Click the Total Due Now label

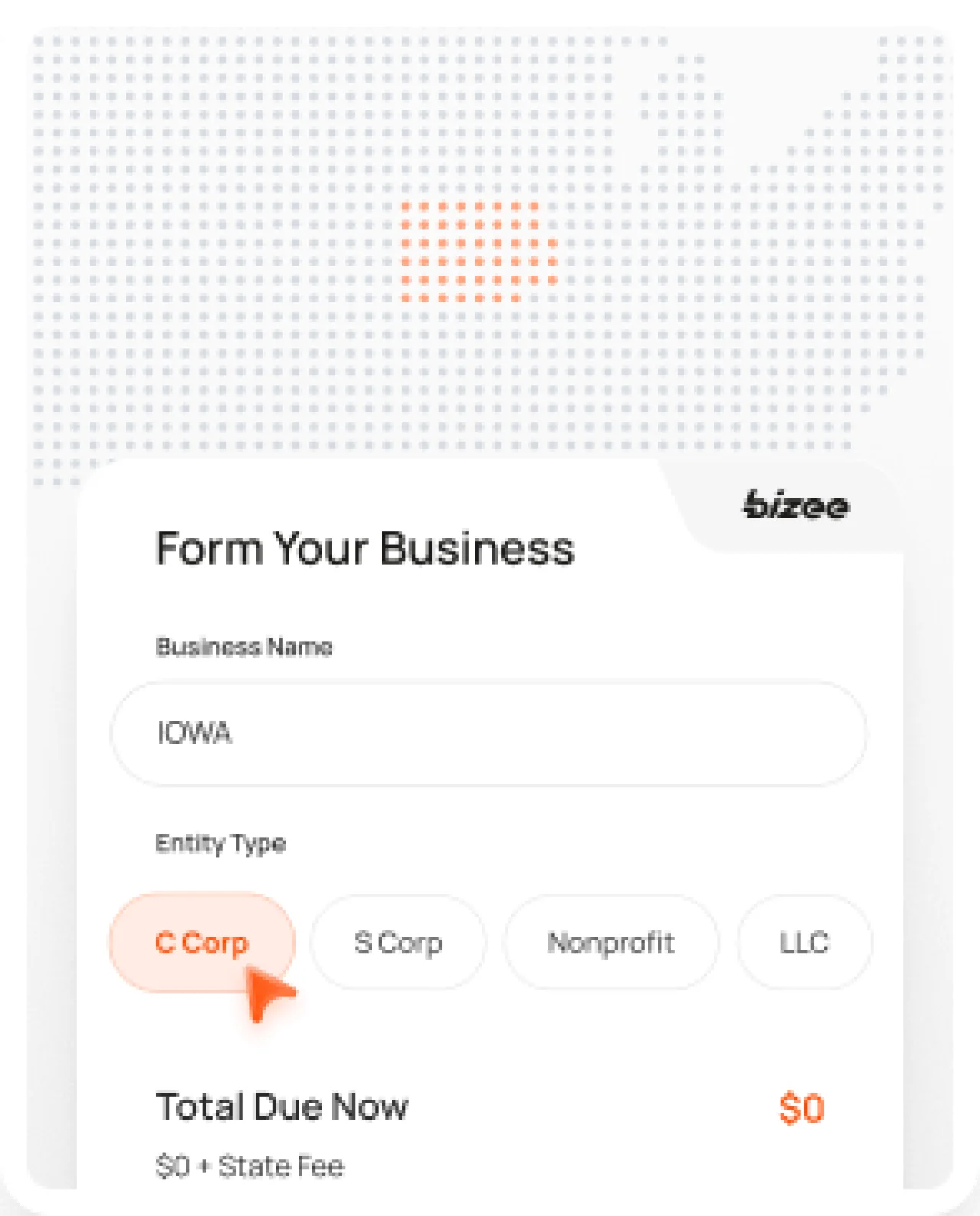(282, 1106)
